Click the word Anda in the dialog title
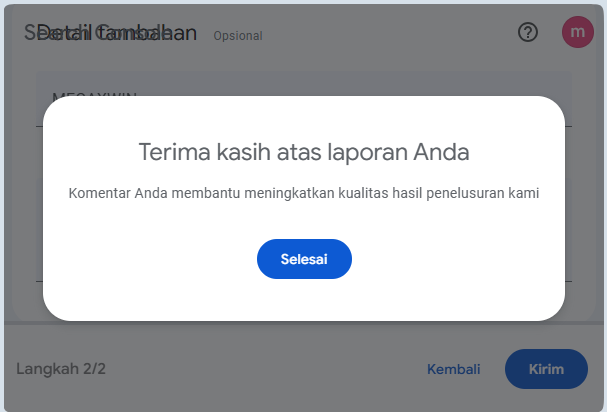The height and width of the screenshot is (412, 607). pyautogui.click(x=441, y=152)
